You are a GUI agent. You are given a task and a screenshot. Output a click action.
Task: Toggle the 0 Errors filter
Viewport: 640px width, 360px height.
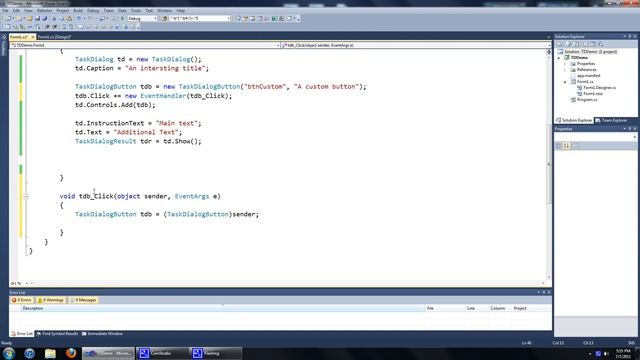(x=22, y=300)
